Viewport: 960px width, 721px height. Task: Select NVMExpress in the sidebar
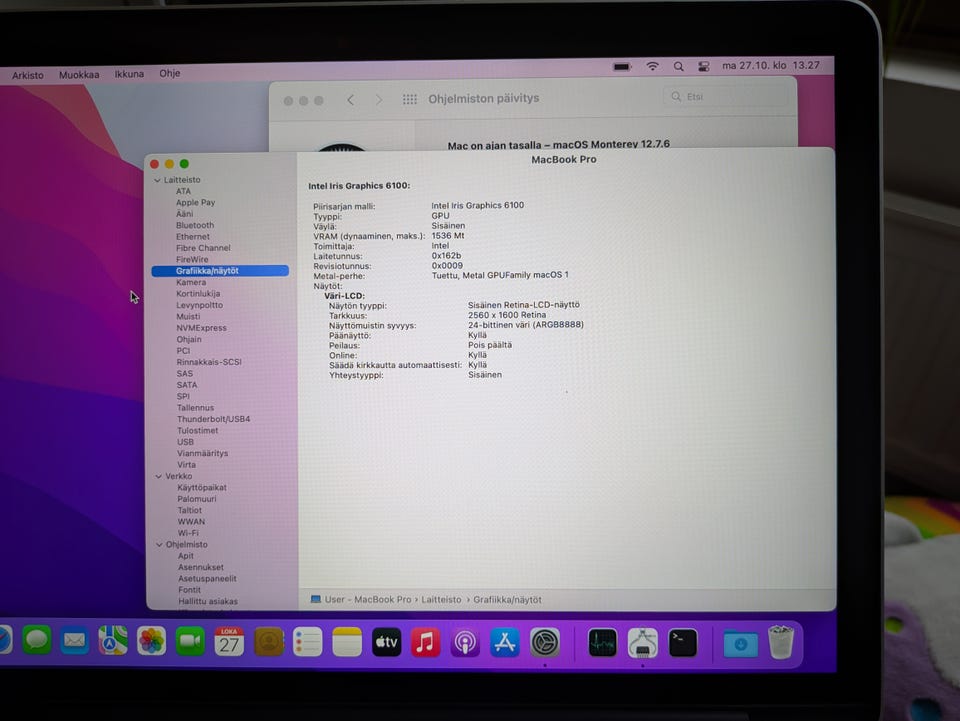(201, 328)
